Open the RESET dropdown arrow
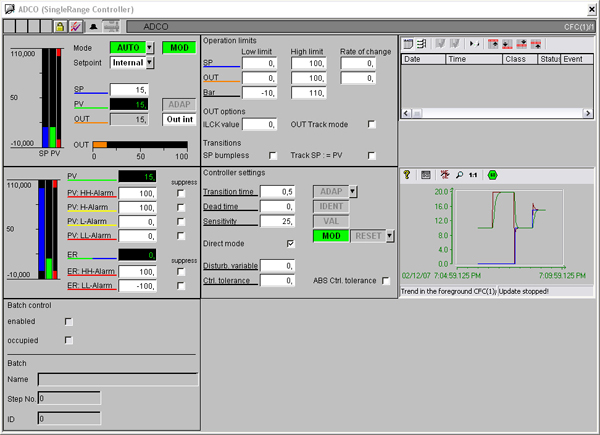600x435 pixels. pyautogui.click(x=390, y=236)
